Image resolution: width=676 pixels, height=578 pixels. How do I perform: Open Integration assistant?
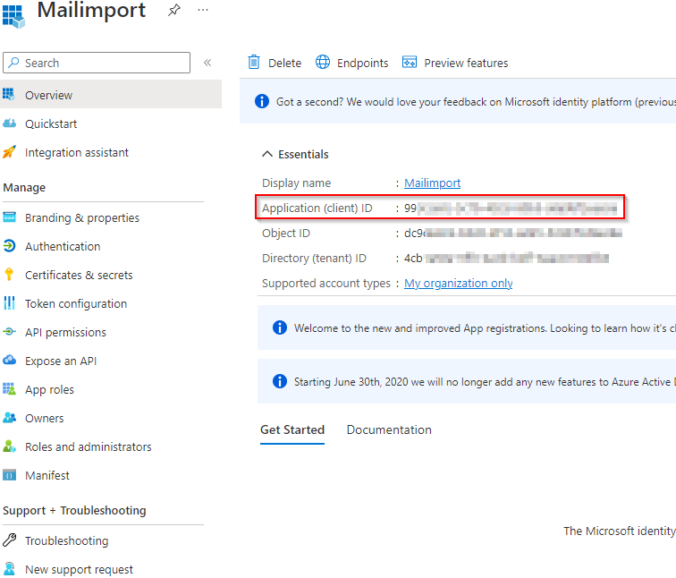77,153
